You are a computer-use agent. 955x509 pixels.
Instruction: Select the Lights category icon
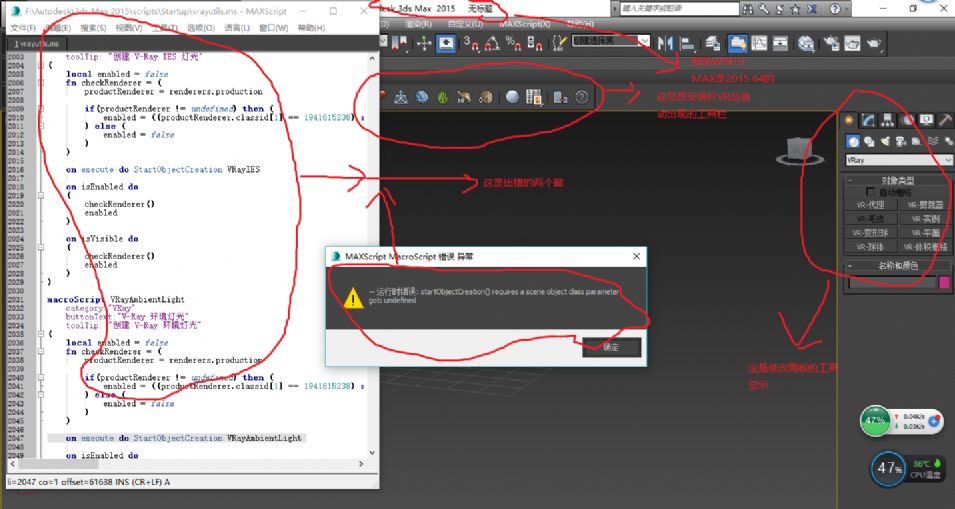point(885,141)
